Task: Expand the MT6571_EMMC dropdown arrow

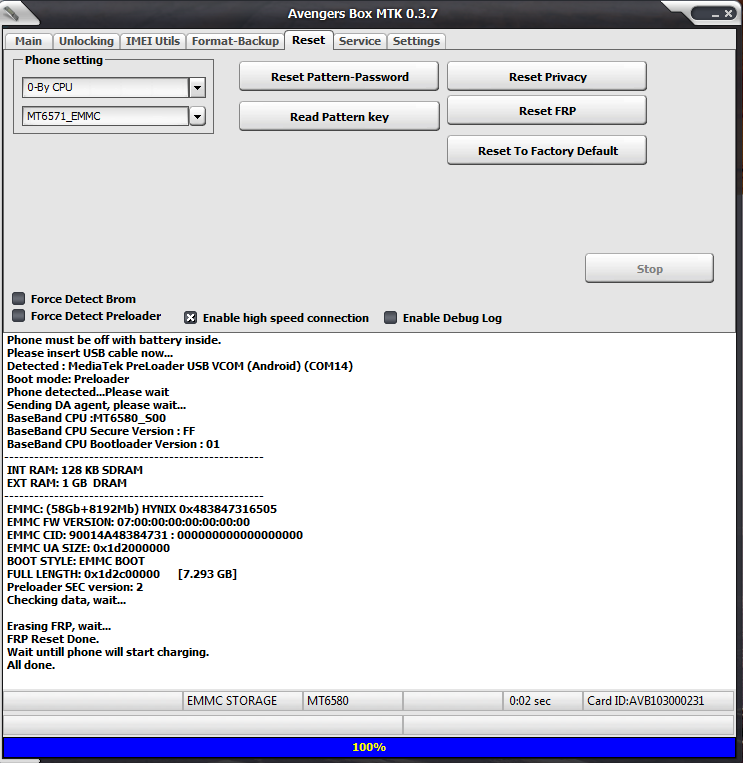Action: pos(197,116)
